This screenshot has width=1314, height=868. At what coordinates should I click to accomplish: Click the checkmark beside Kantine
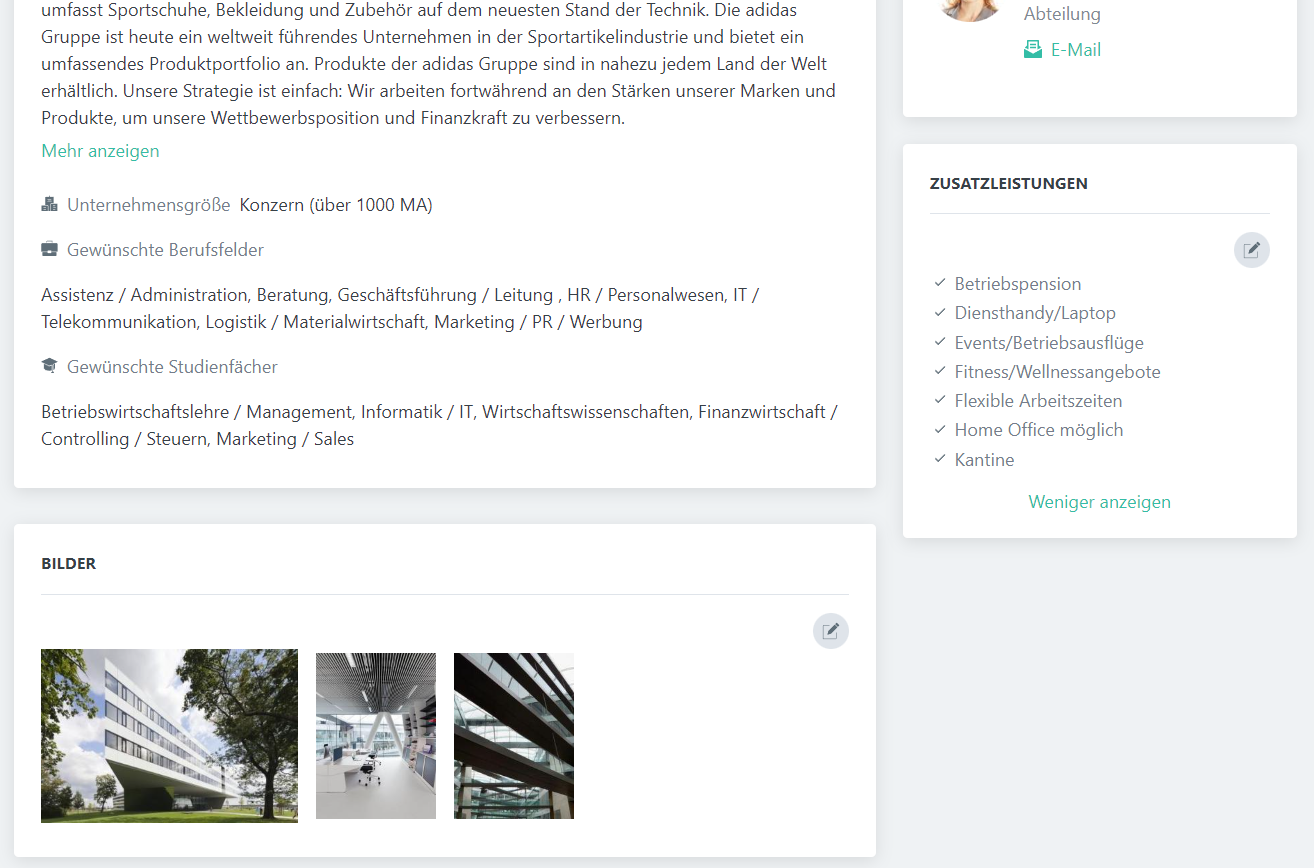pos(940,459)
